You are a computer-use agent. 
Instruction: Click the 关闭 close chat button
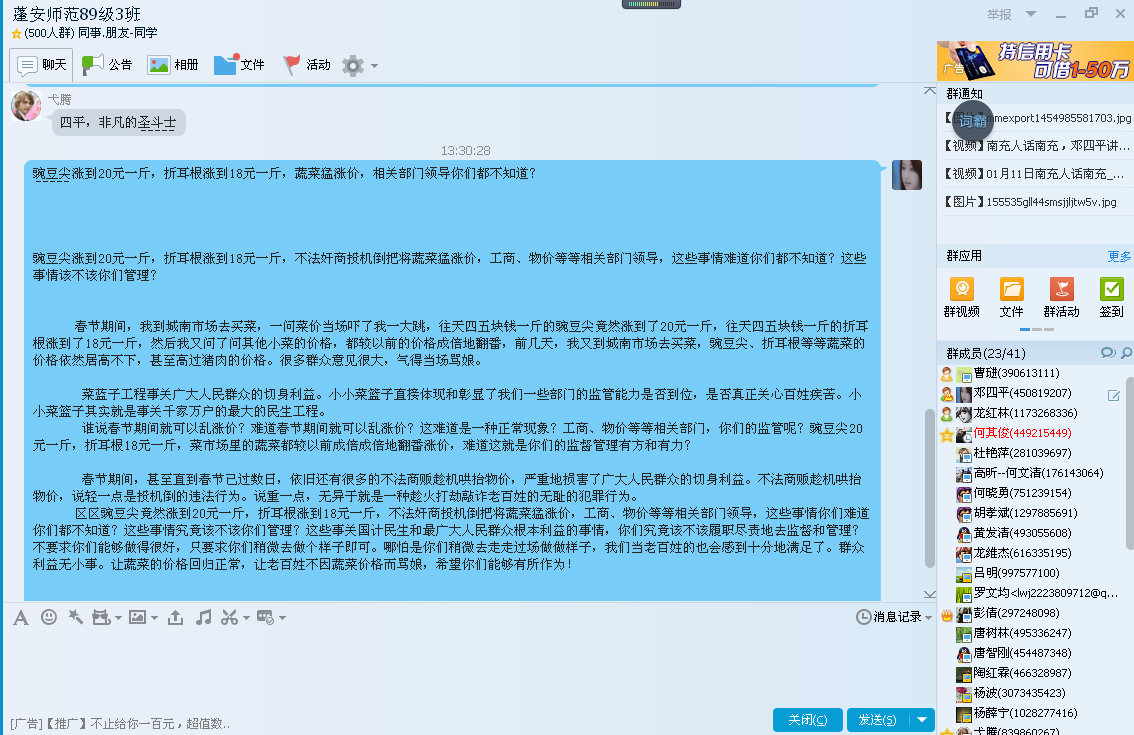pos(807,720)
